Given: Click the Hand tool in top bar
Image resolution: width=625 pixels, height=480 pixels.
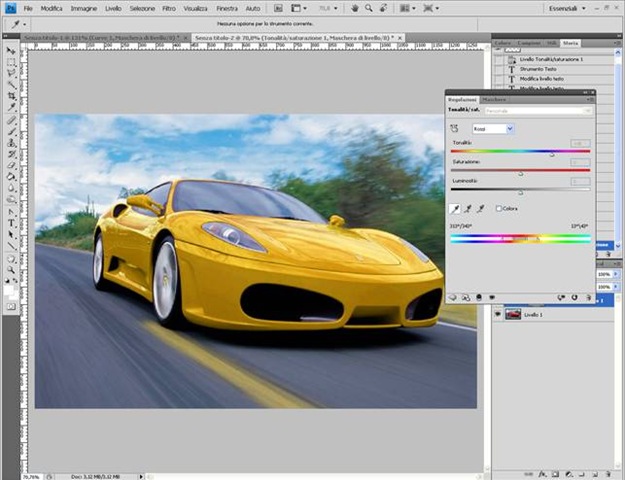Looking at the screenshot, I should pos(354,8).
